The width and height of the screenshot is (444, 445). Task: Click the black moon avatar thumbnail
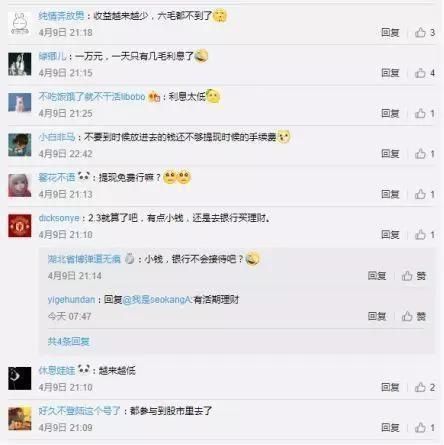tap(20, 378)
